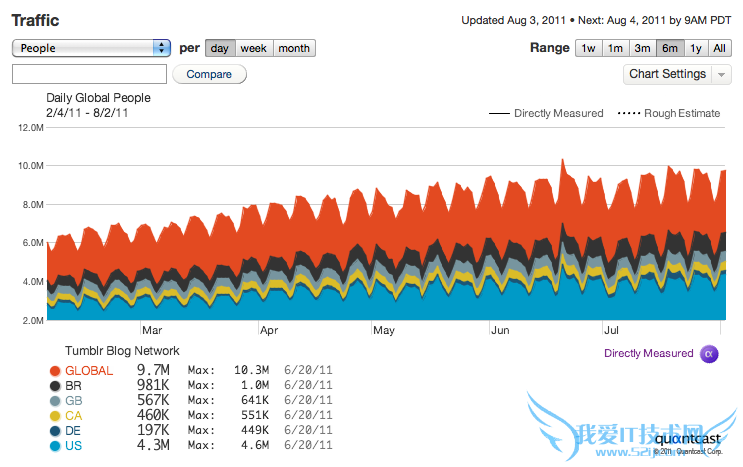Select the GB legend label
The width and height of the screenshot is (743, 467).
tap(74, 401)
